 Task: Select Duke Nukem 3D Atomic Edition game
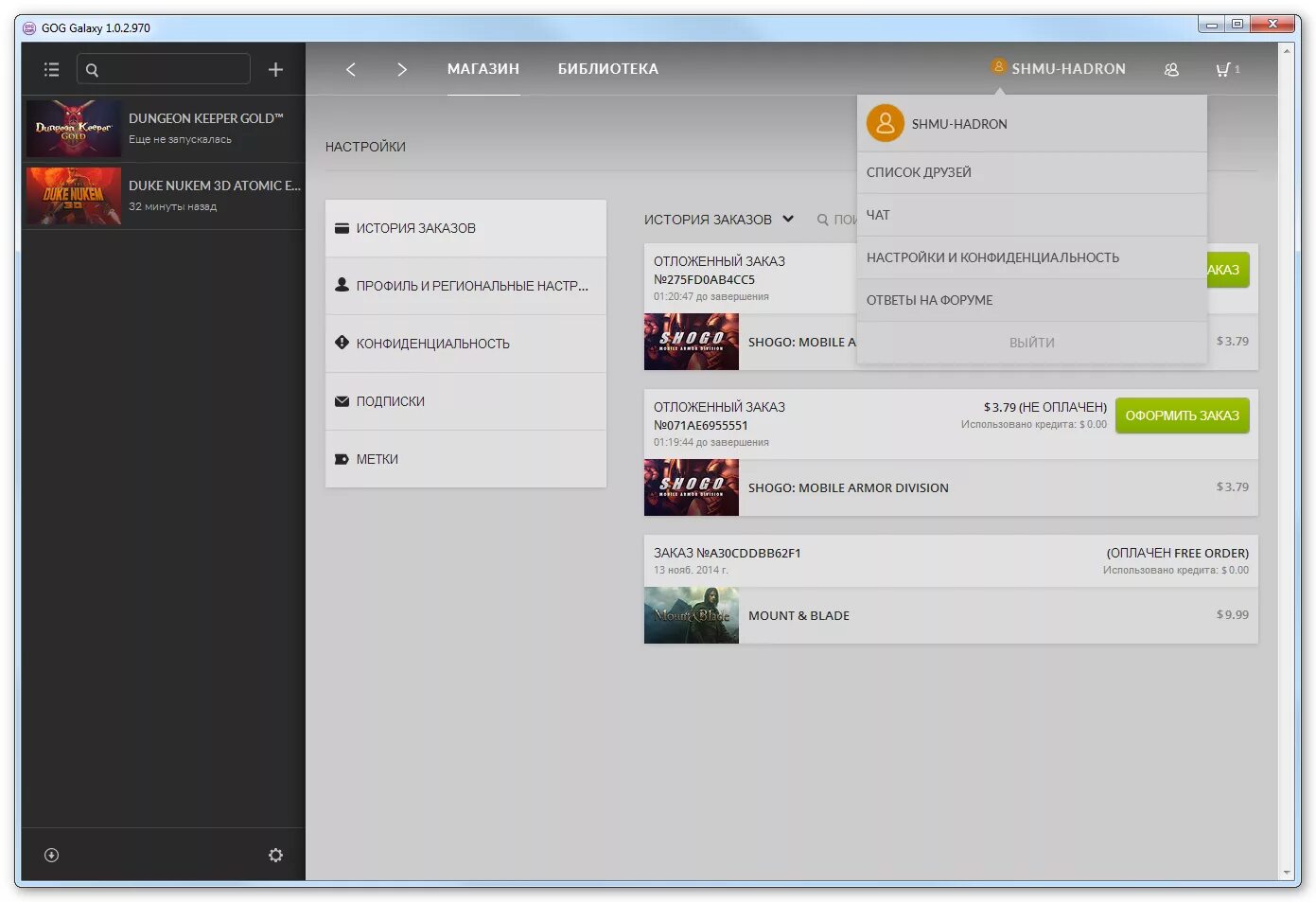pyautogui.click(x=164, y=196)
